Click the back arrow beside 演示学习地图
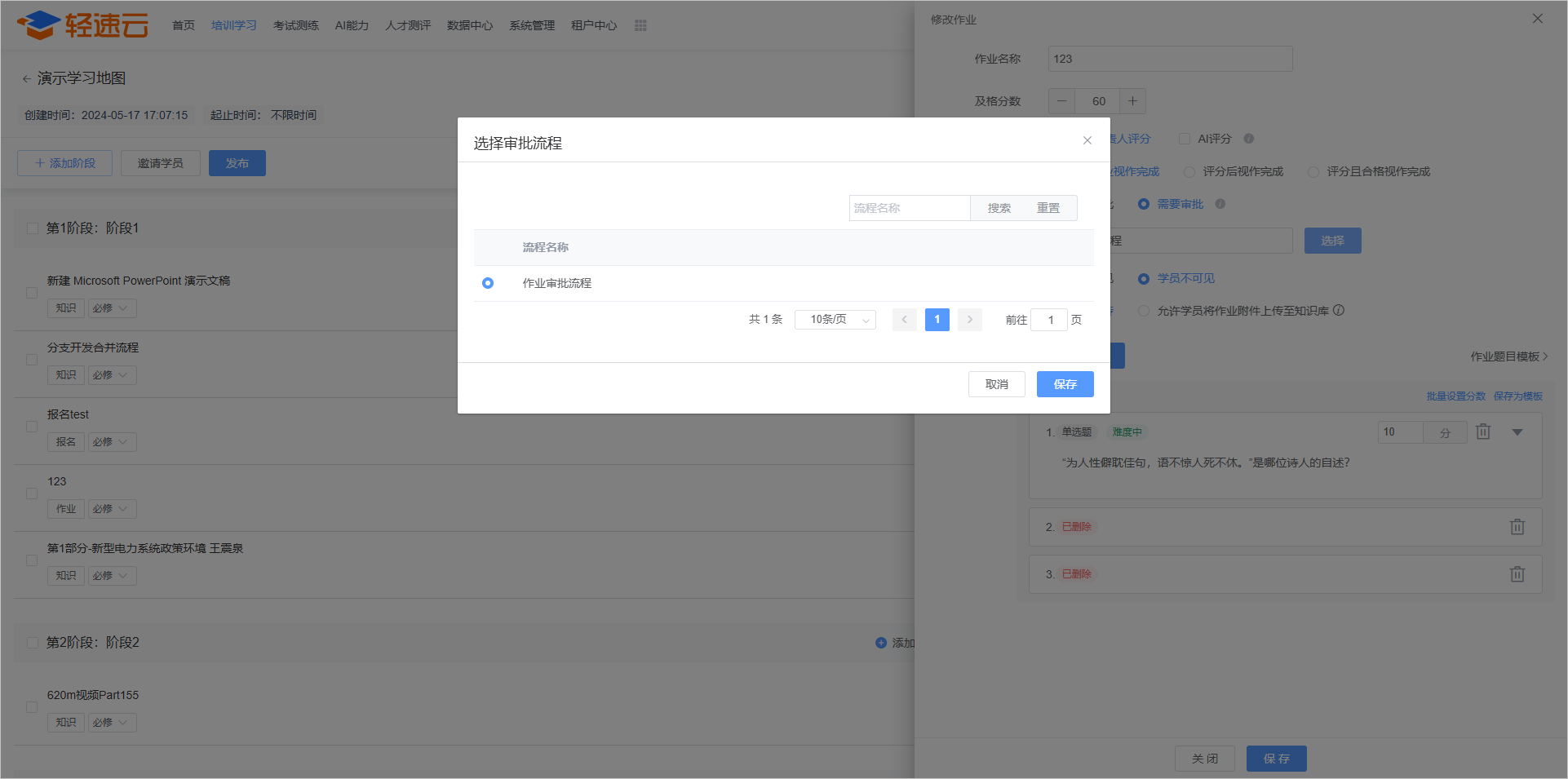 (26, 79)
